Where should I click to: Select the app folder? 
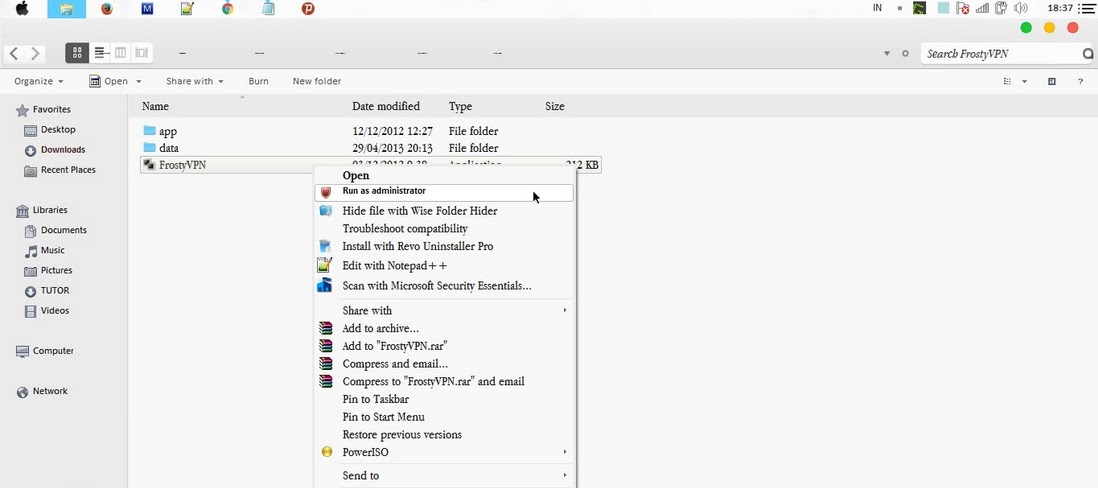pos(160,131)
